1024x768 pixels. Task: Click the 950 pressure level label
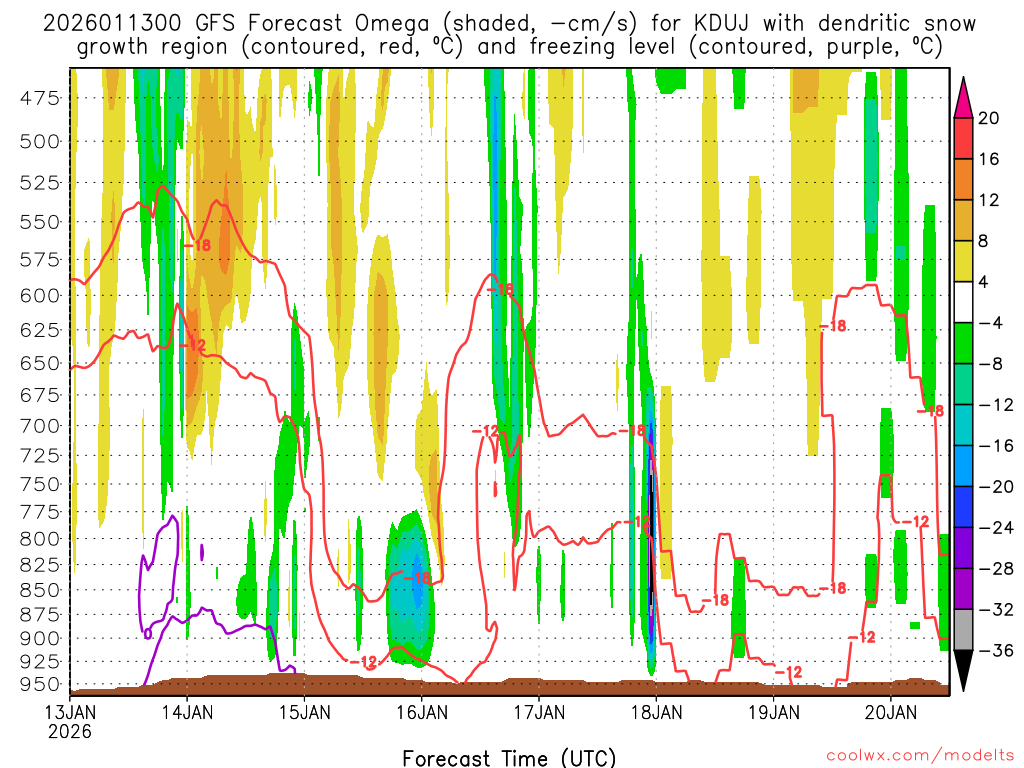[40, 685]
